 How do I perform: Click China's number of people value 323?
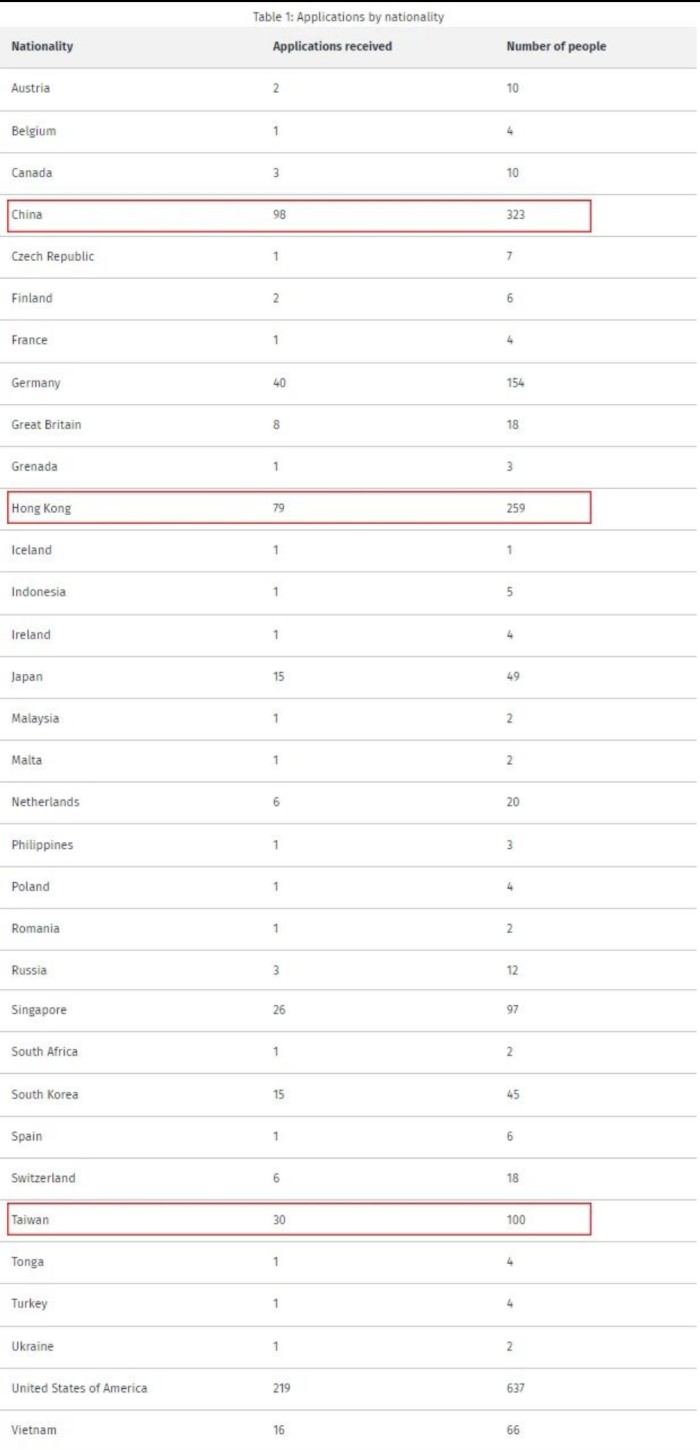pyautogui.click(x=516, y=215)
